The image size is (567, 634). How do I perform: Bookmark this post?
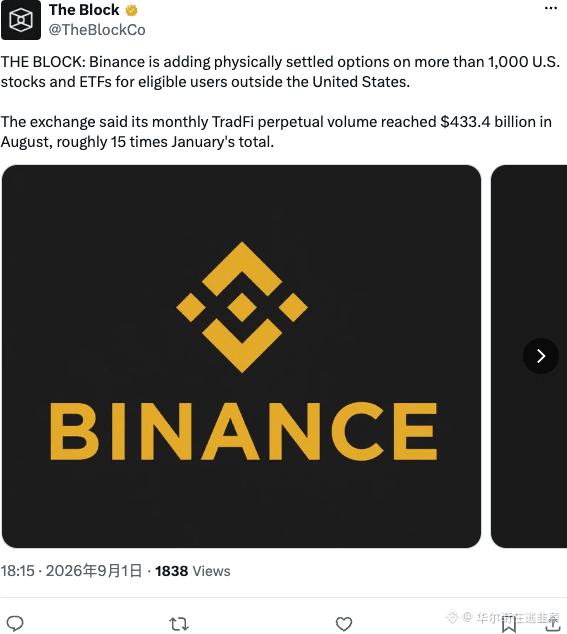click(509, 625)
